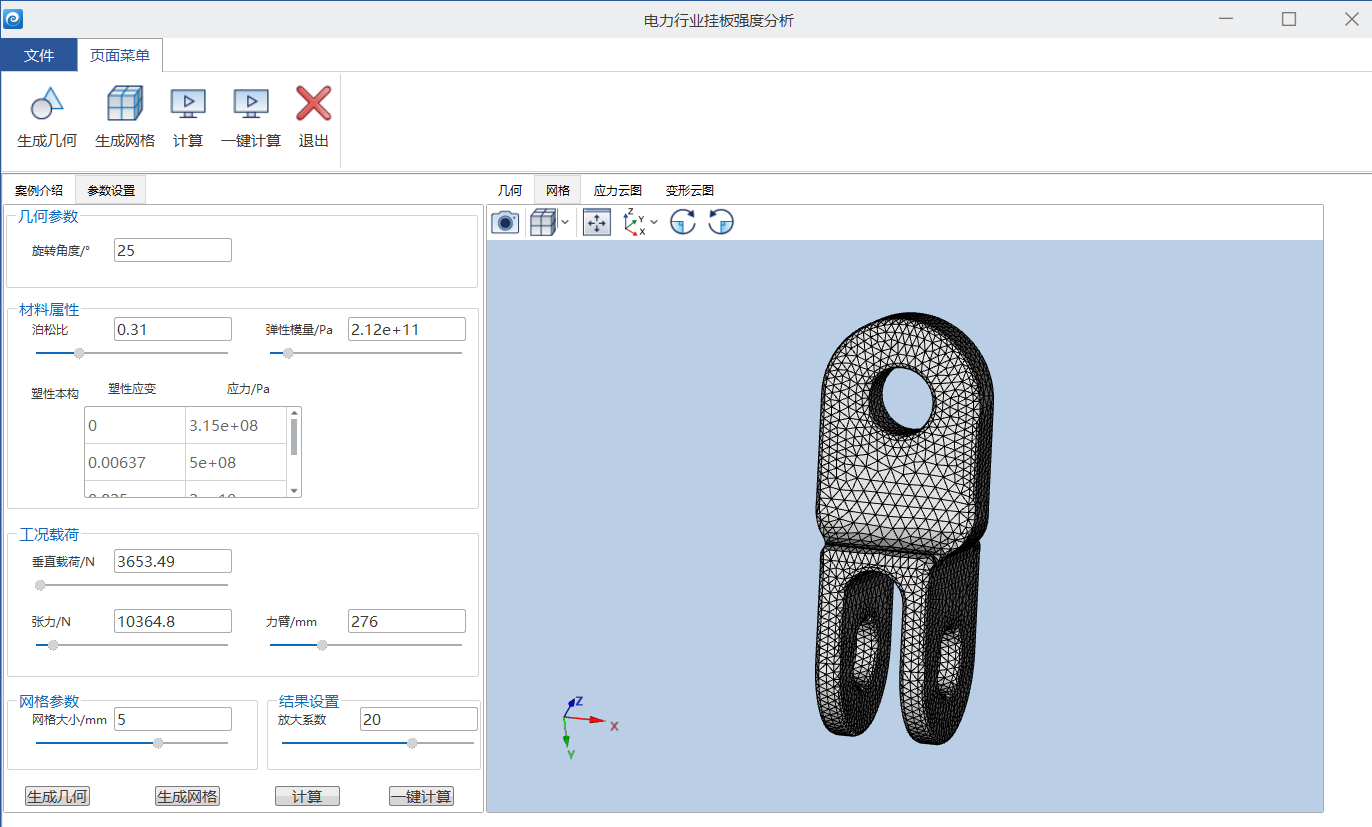
Task: Click the 放大系数 input field
Action: click(419, 719)
